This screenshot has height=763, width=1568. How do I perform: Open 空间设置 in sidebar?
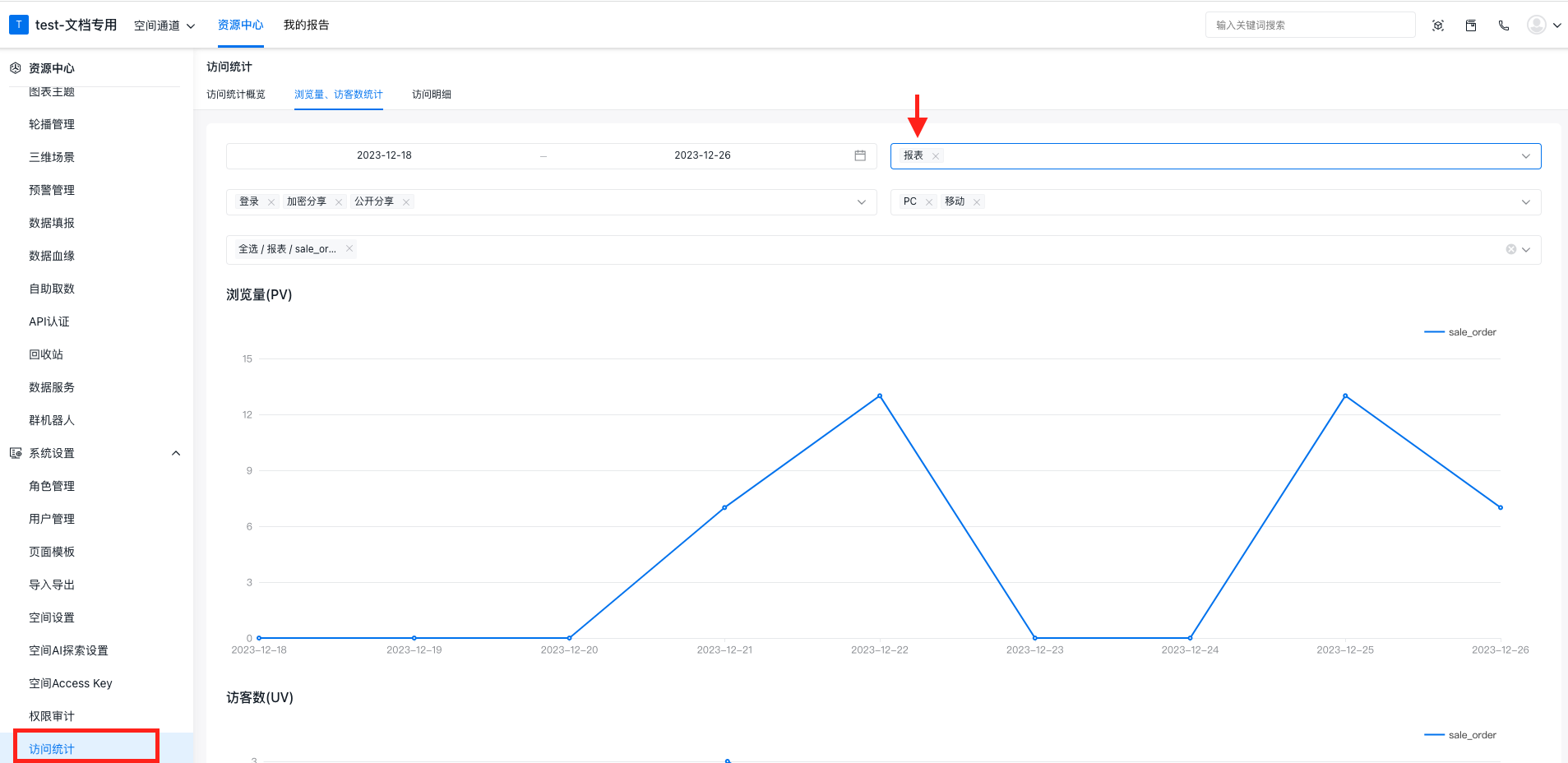(x=52, y=617)
